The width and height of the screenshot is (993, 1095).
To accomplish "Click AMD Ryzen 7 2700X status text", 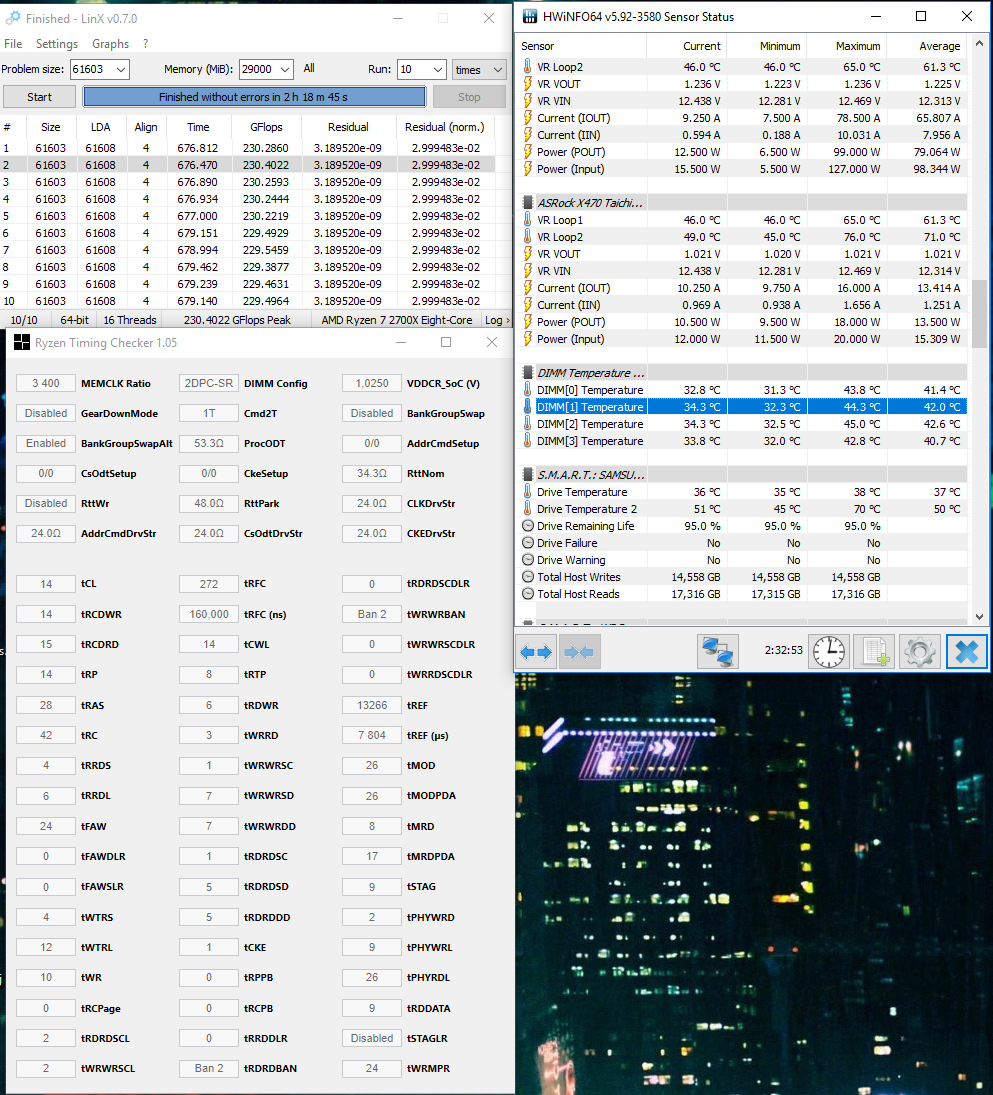I will click(x=397, y=320).
